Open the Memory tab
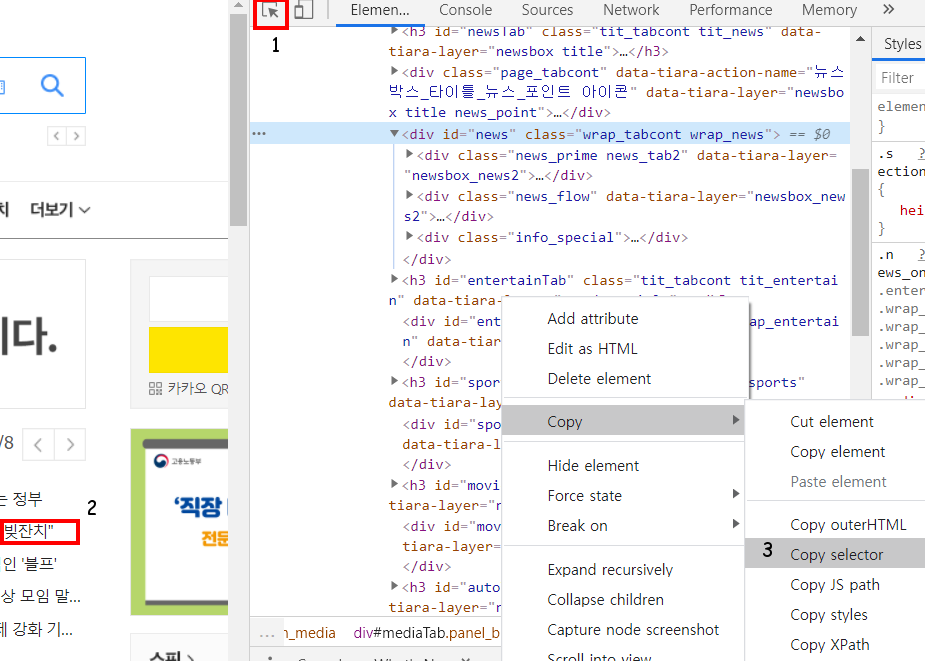Screen dimensions: 925x661 pyautogui.click(x=829, y=10)
